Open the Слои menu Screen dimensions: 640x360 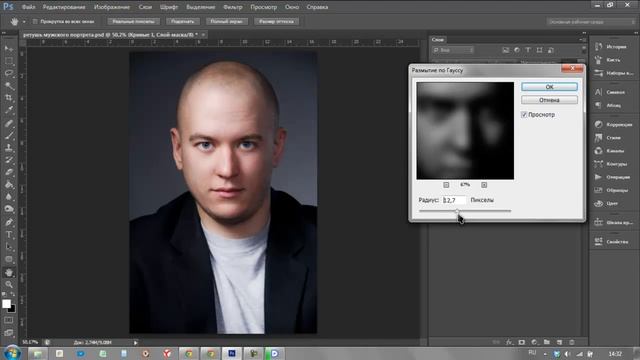tap(145, 7)
